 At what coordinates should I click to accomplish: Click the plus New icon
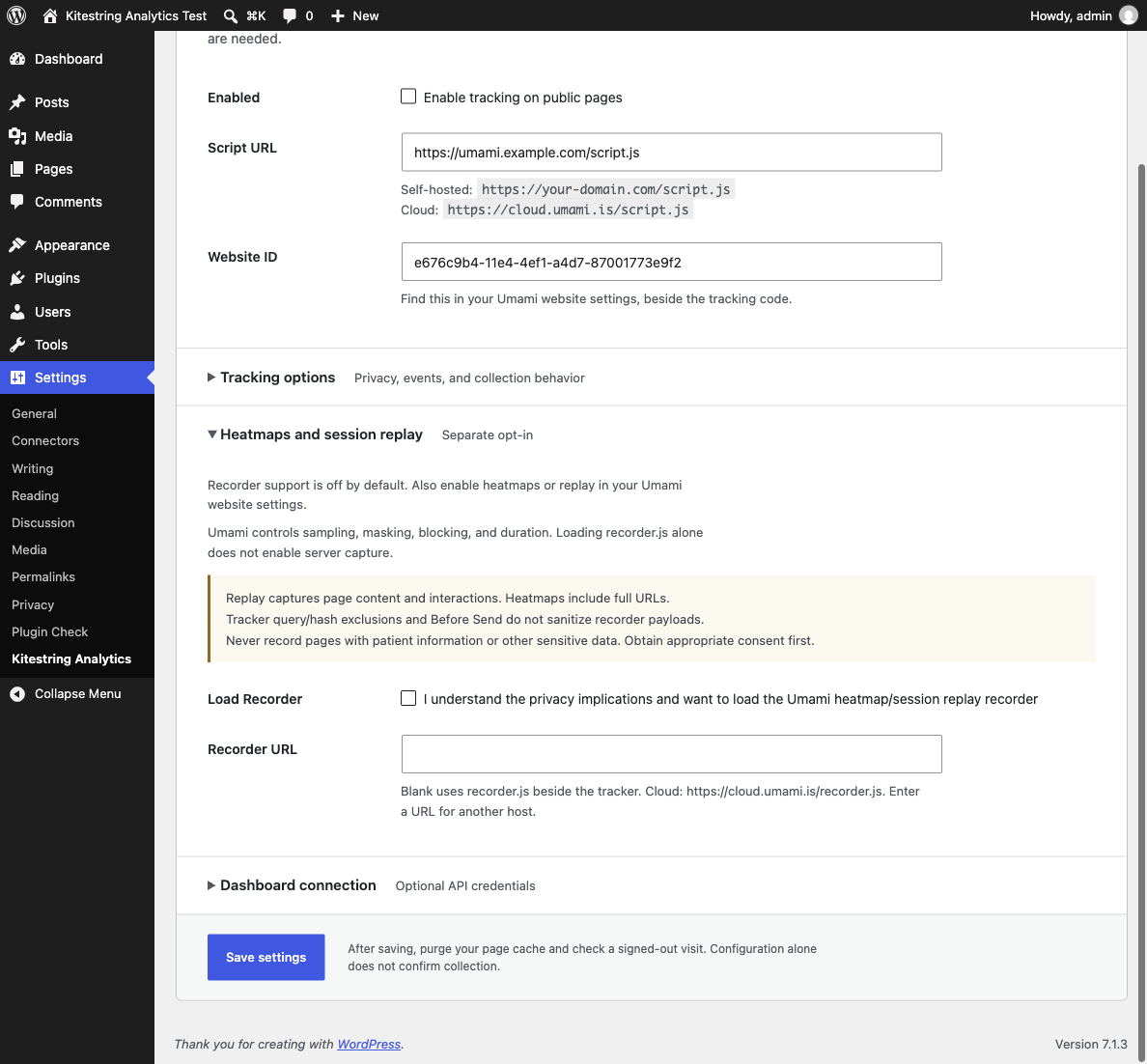[337, 15]
